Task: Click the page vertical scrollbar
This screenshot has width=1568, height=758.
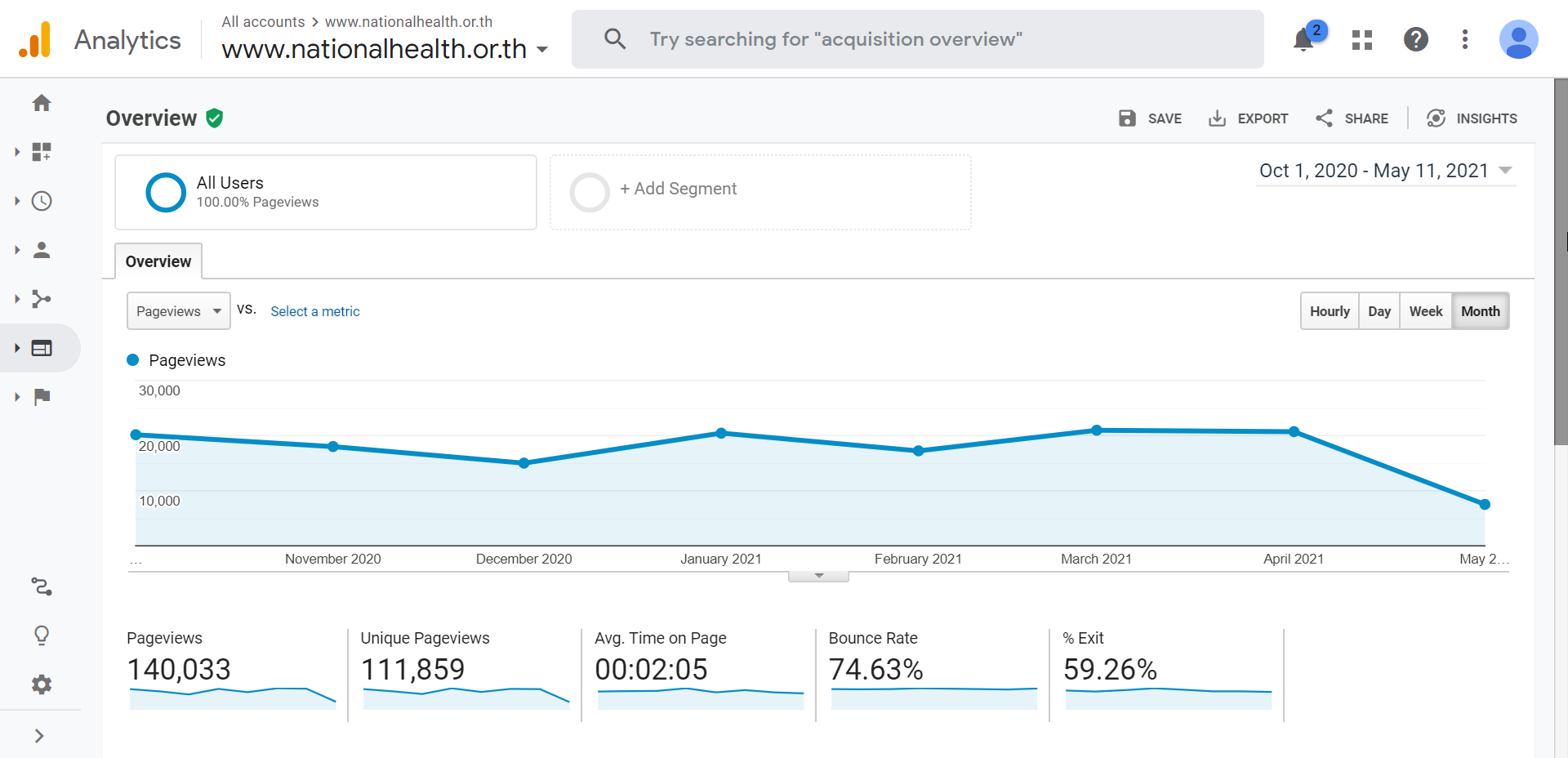Action: pyautogui.click(x=1561, y=261)
